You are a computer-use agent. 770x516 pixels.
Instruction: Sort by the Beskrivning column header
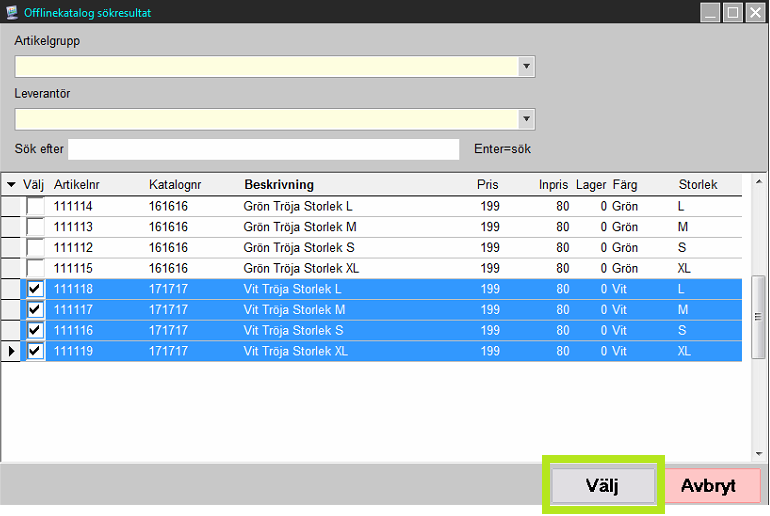pyautogui.click(x=279, y=185)
